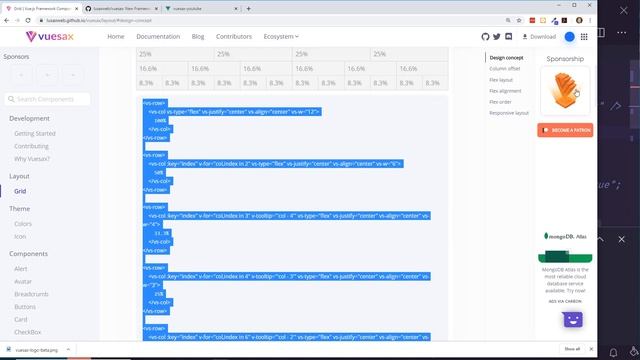
Task: Close the downloads bar
Action: (x=591, y=349)
